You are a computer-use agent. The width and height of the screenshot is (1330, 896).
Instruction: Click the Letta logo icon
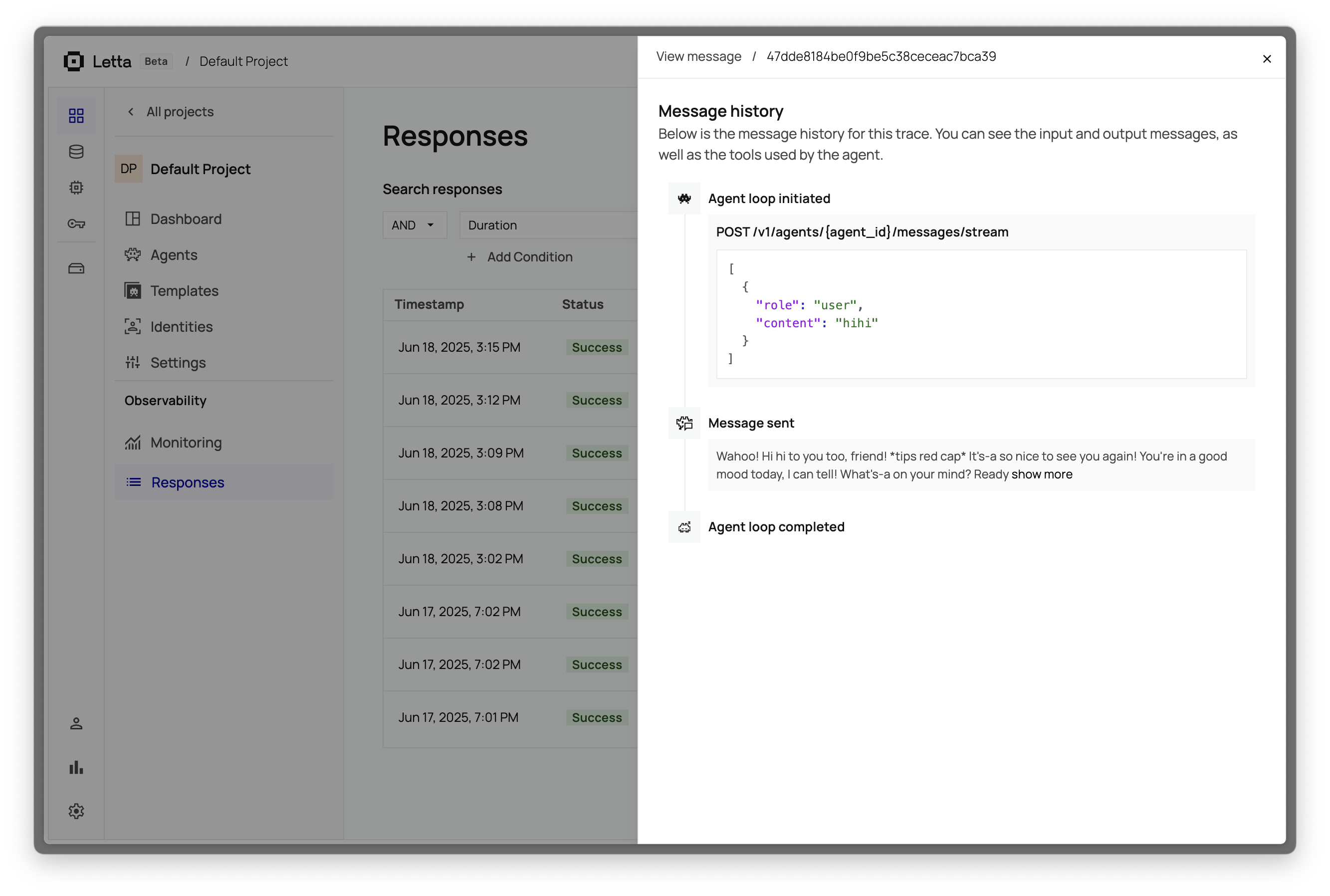click(74, 61)
